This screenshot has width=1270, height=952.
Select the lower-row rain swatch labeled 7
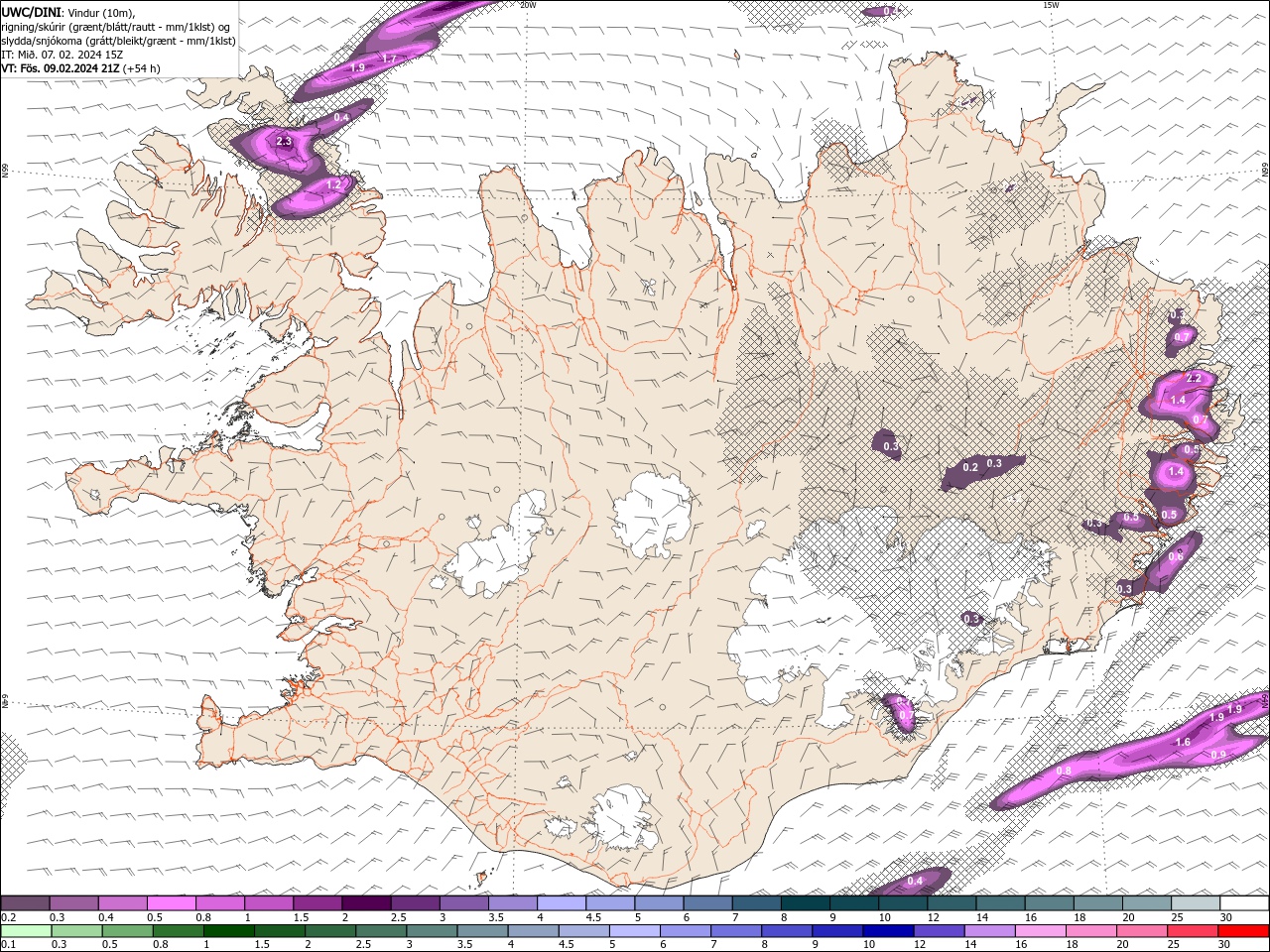(x=735, y=931)
